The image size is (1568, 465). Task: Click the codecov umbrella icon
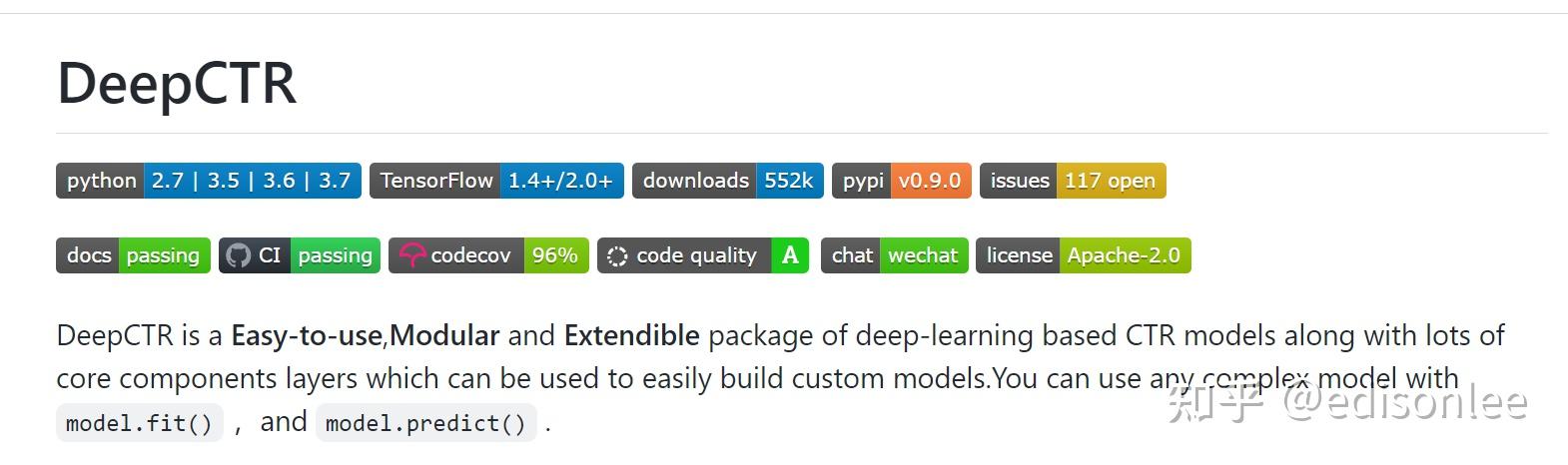(x=411, y=255)
